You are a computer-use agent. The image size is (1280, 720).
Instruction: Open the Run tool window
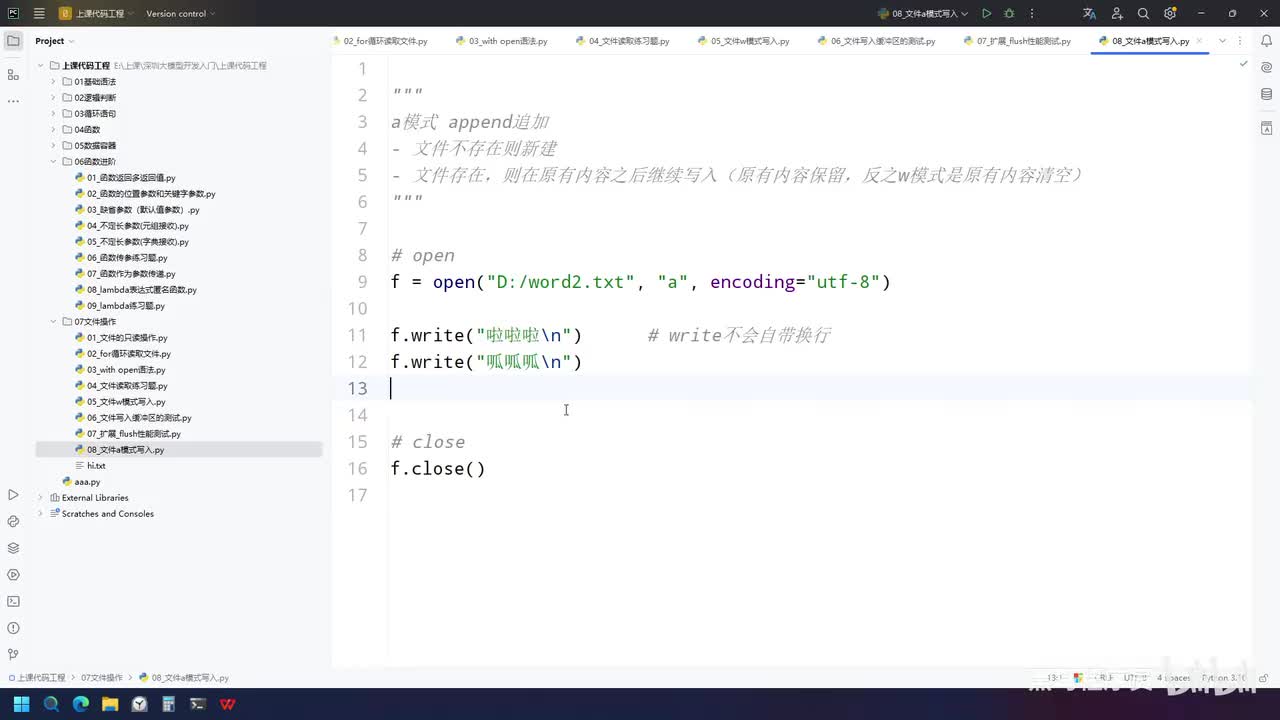coord(13,495)
